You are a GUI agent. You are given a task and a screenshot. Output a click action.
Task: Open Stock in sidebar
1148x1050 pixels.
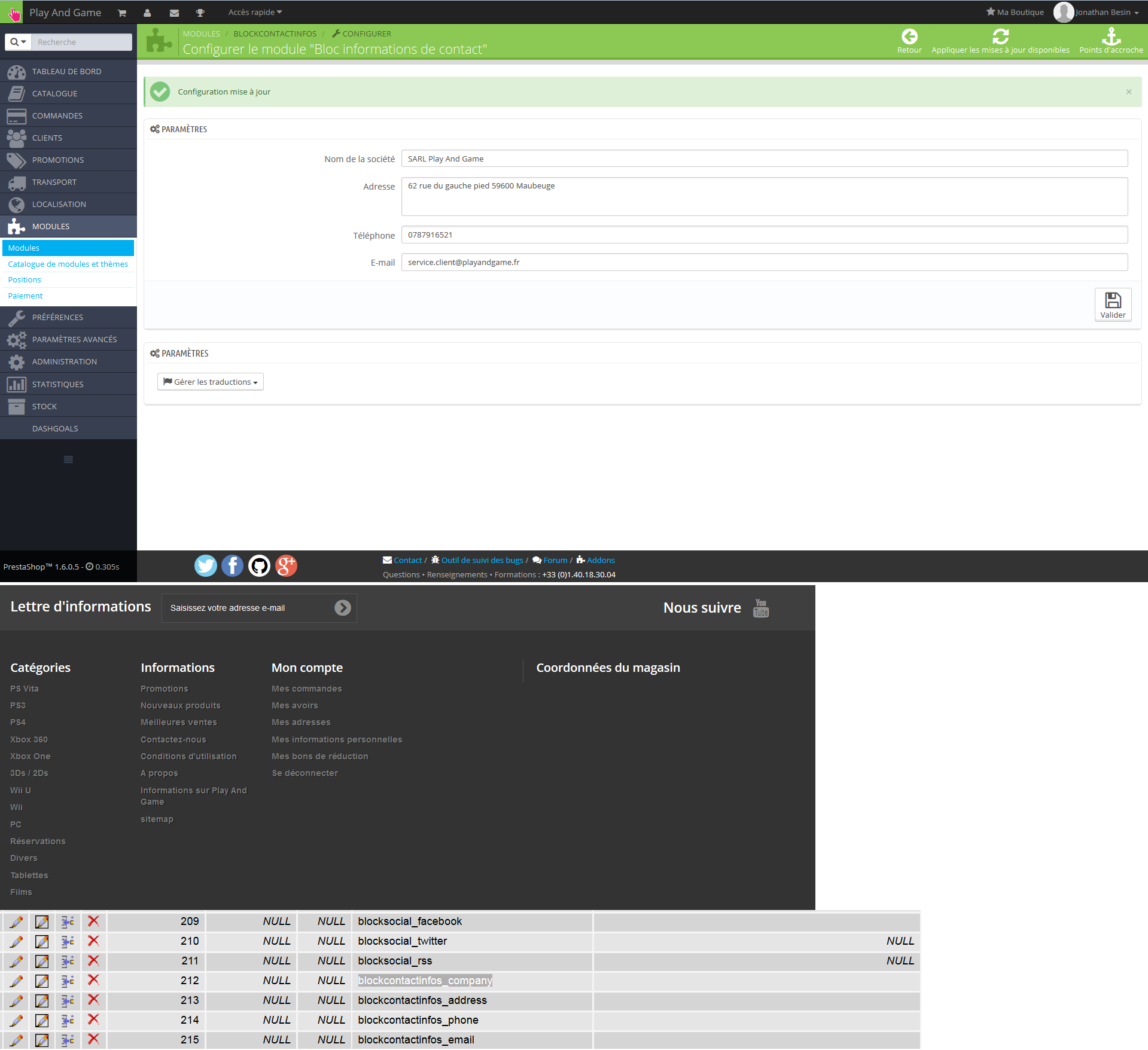[68, 406]
